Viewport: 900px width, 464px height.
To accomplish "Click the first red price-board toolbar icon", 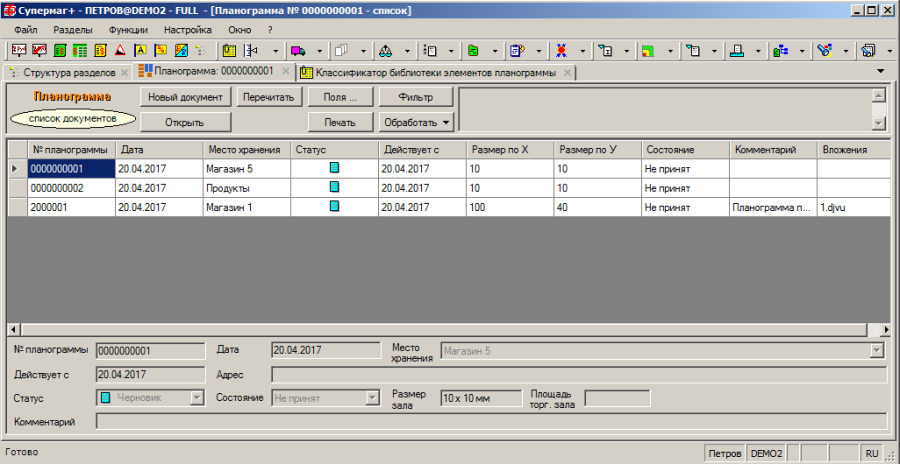I will [20, 51].
